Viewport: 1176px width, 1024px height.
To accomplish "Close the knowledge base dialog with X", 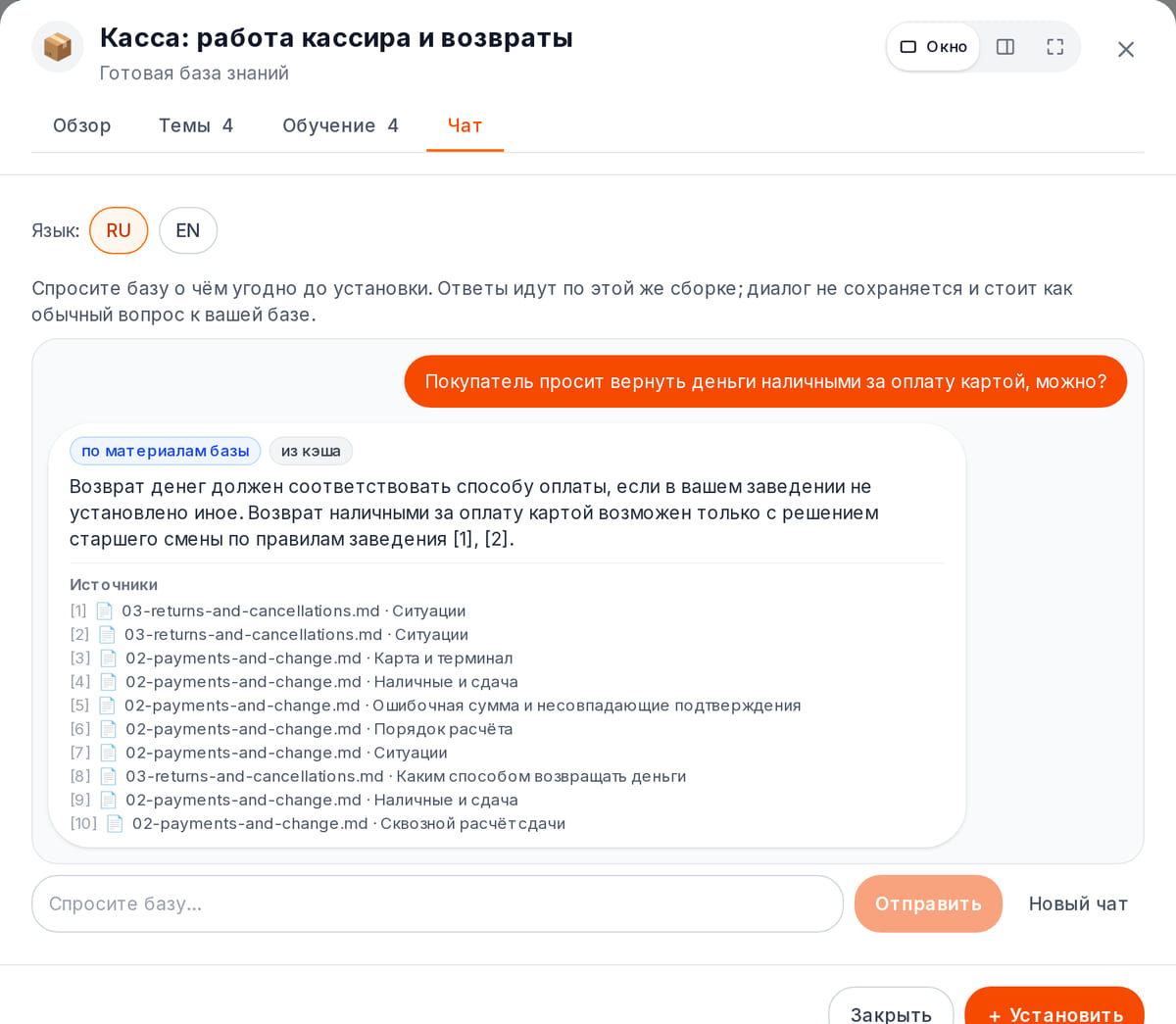I will tap(1126, 49).
